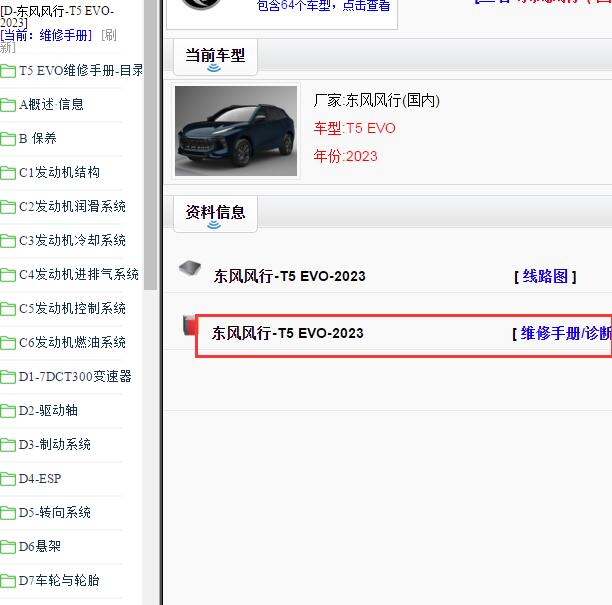Click folder icon beside D4-ESP
The image size is (612, 605).
click(x=8, y=479)
